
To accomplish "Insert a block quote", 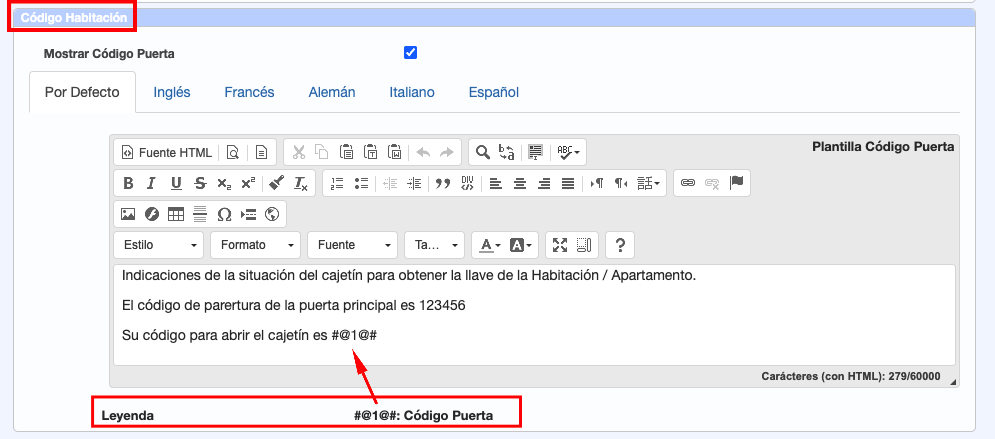I will pos(444,183).
